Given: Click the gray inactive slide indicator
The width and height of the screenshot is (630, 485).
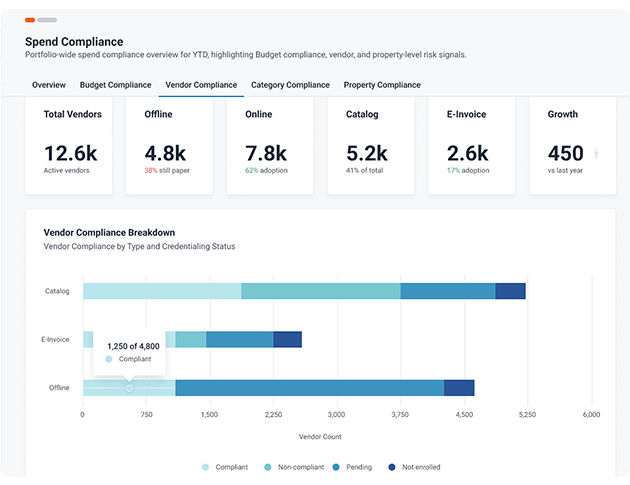Looking at the screenshot, I should point(47,20).
